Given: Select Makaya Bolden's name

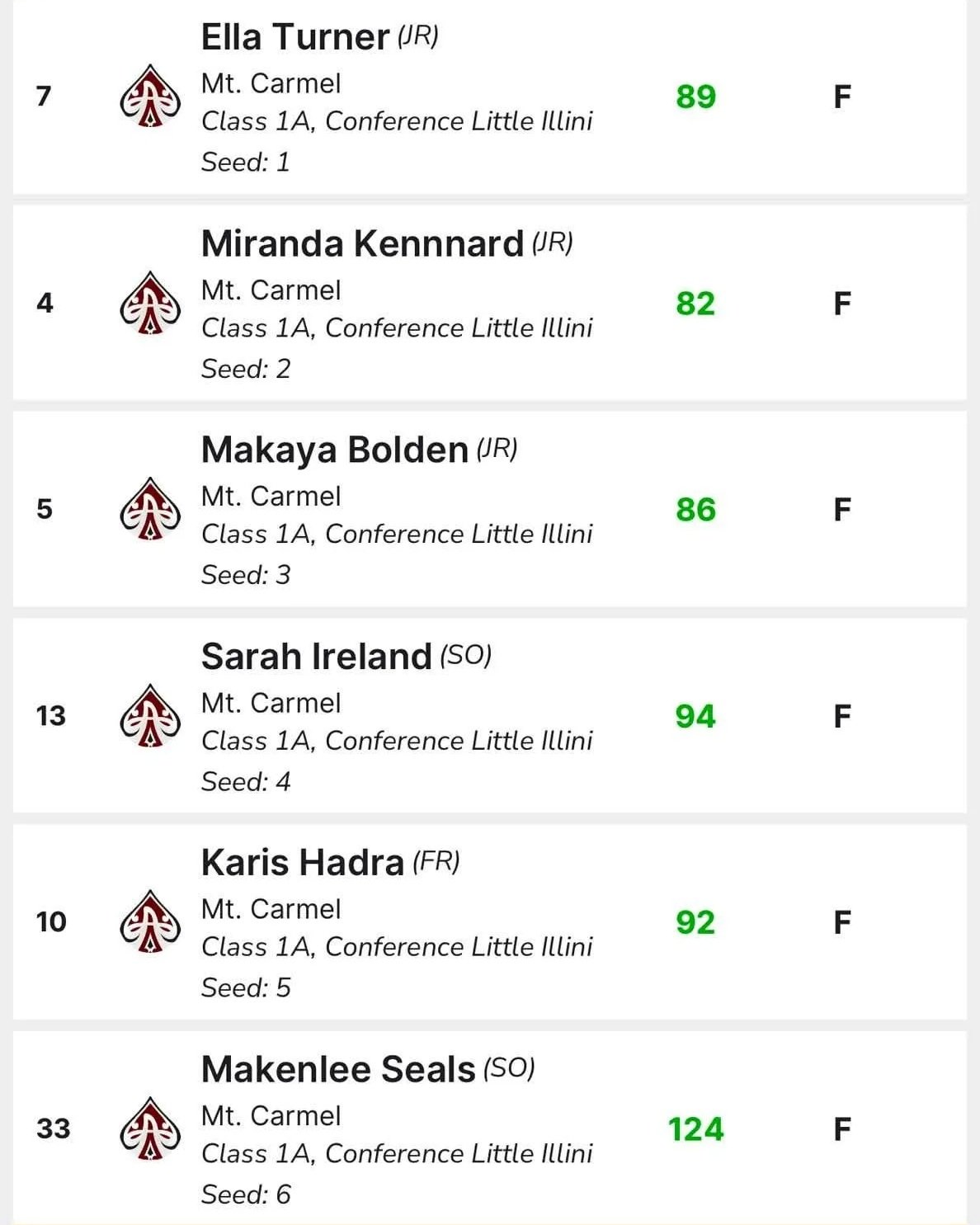Looking at the screenshot, I should coord(335,450).
